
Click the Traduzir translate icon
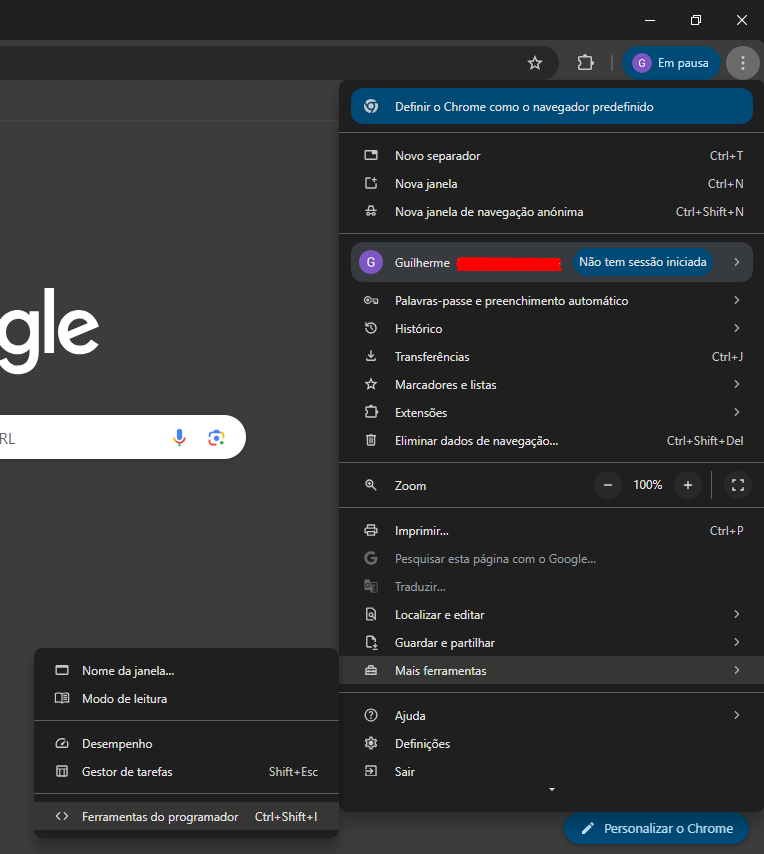tap(371, 586)
